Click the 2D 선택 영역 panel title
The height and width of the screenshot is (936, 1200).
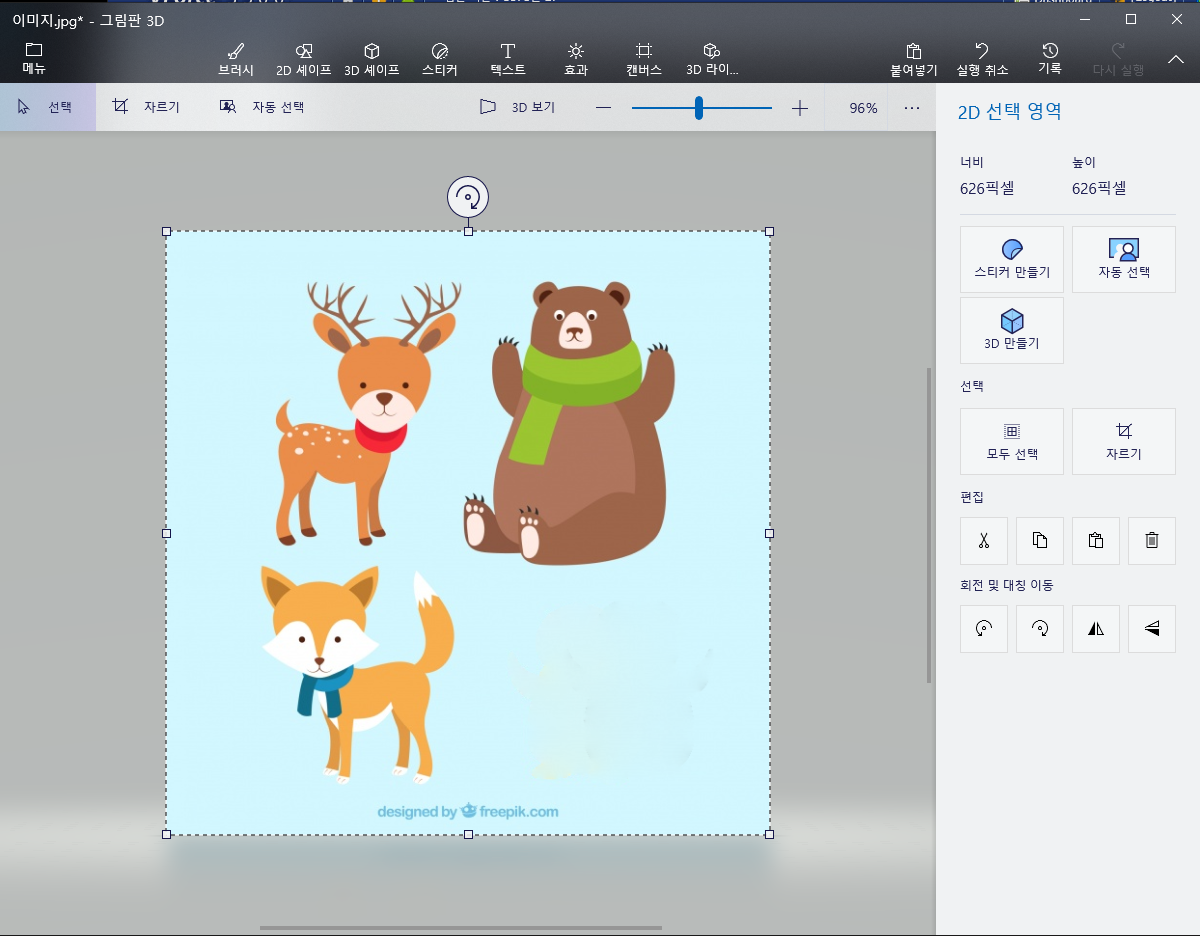(x=1010, y=112)
